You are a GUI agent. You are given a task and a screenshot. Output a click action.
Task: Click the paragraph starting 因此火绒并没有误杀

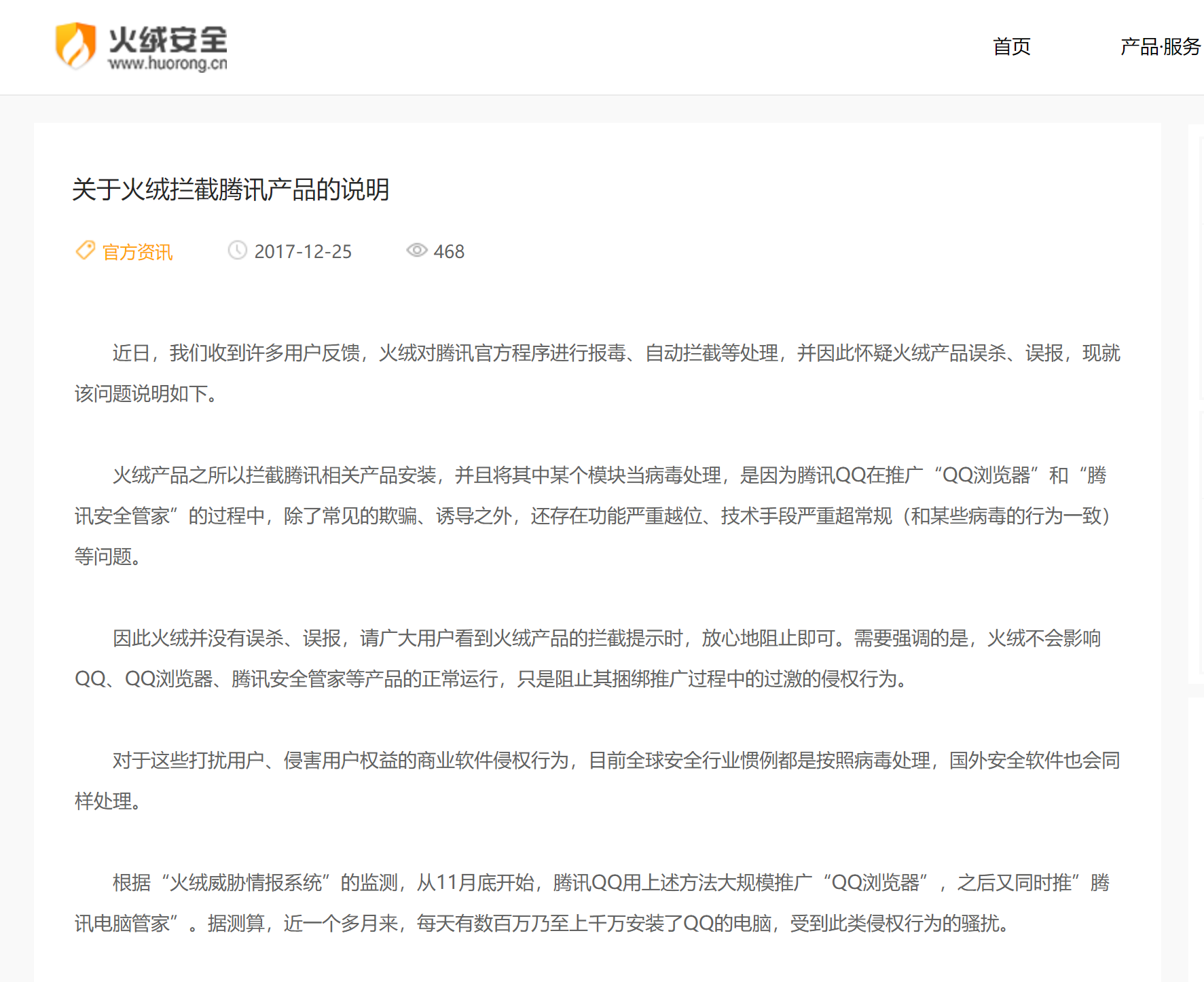(x=587, y=658)
